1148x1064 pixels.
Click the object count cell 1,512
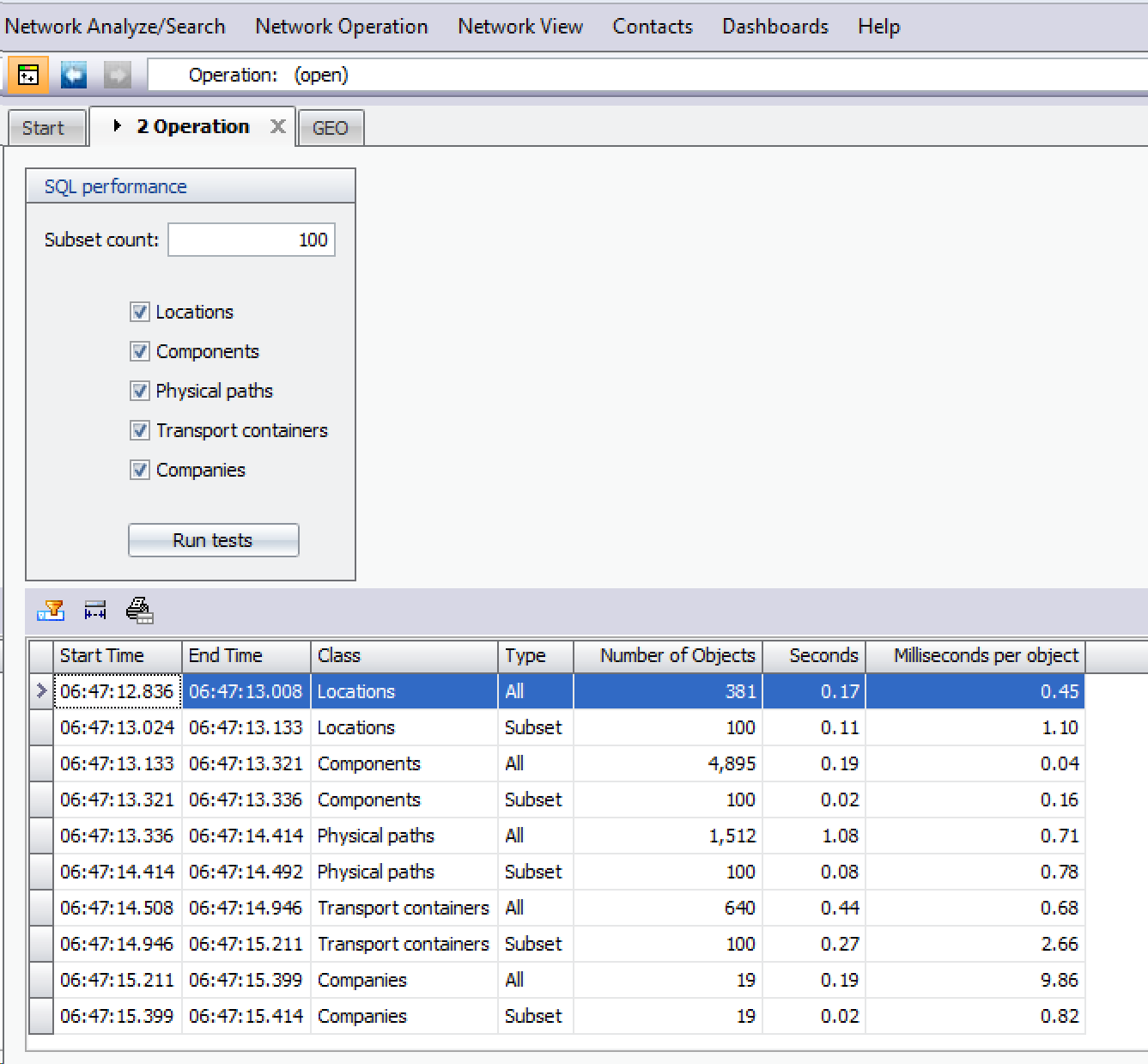coord(668,836)
